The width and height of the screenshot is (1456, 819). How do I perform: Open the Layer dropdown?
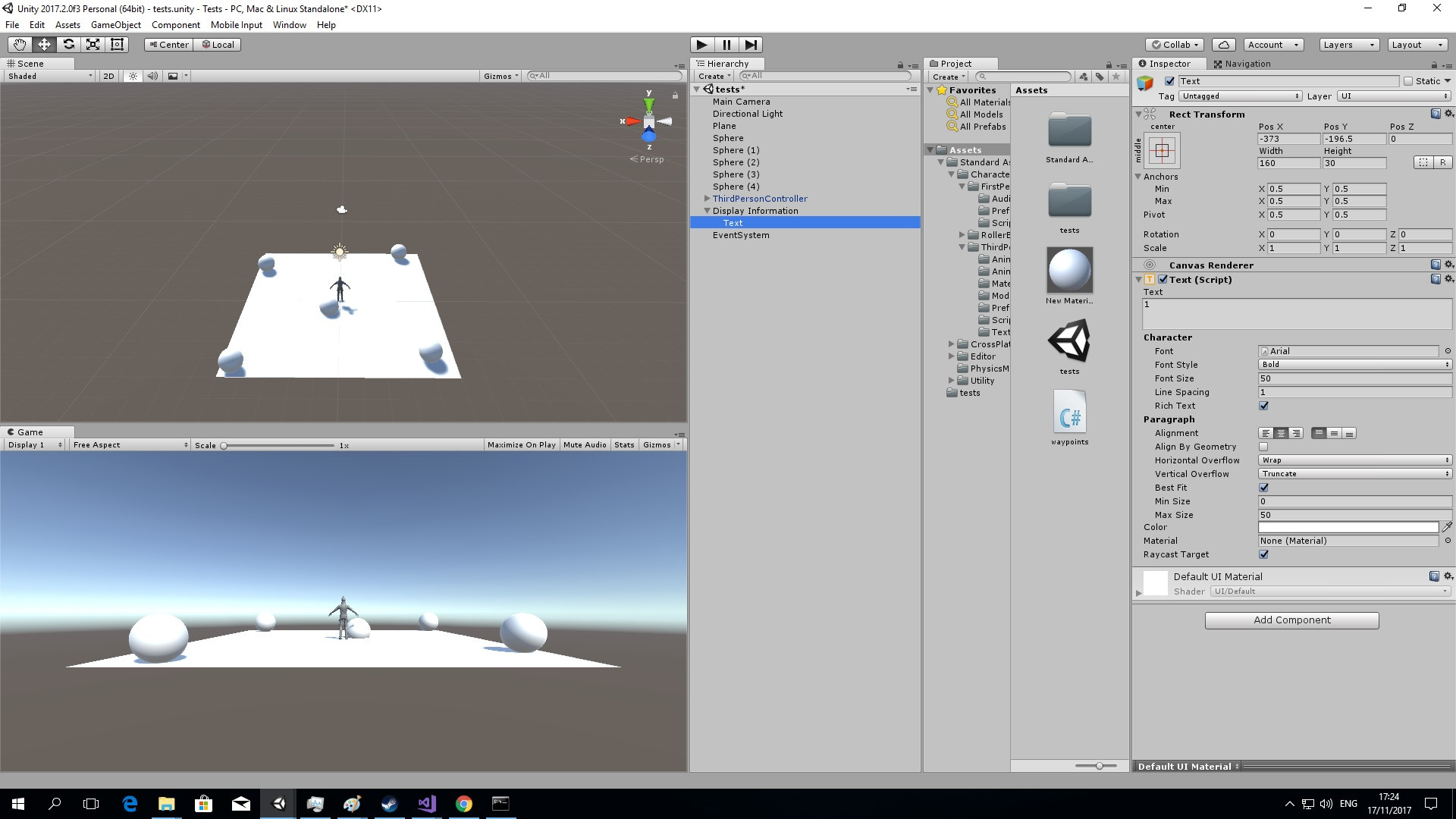1394,96
